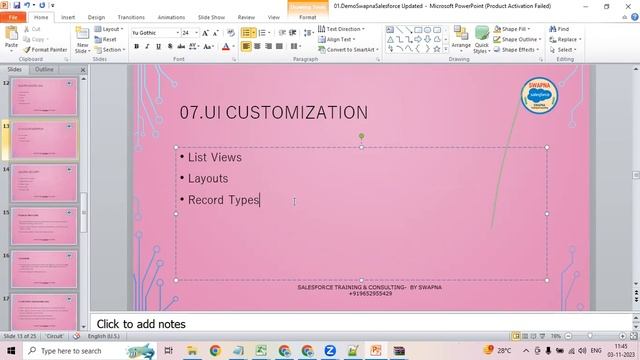Close the Slides/Outline pane
Image resolution: width=640 pixels, height=360 pixels.
83,70
